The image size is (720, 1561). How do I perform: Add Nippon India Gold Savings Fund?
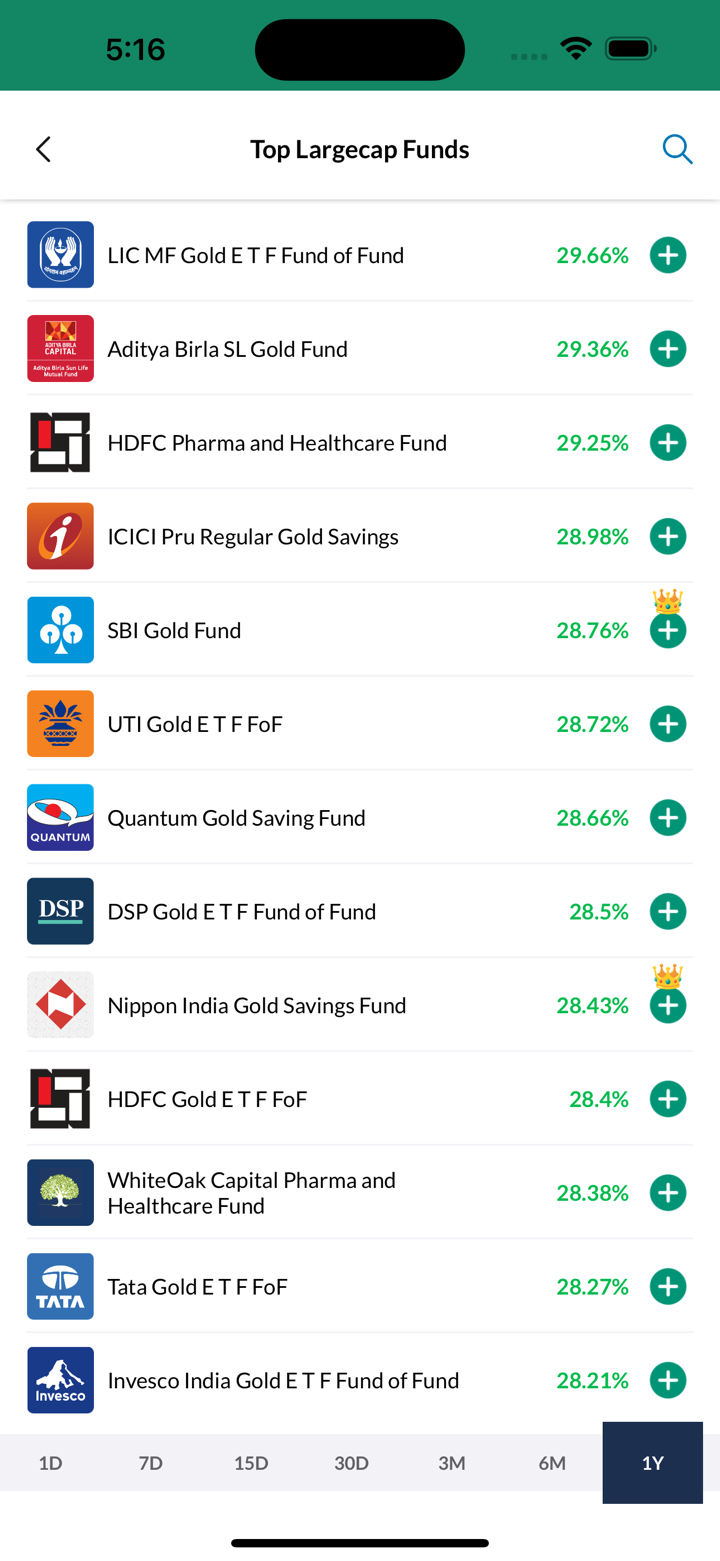(x=668, y=1006)
